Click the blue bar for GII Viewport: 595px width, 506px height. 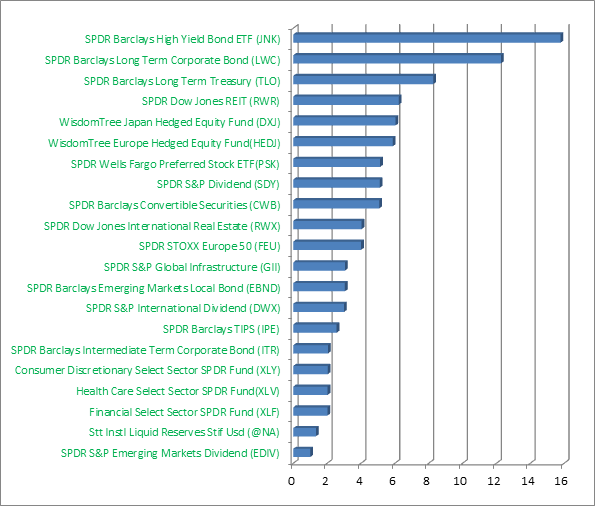point(320,266)
